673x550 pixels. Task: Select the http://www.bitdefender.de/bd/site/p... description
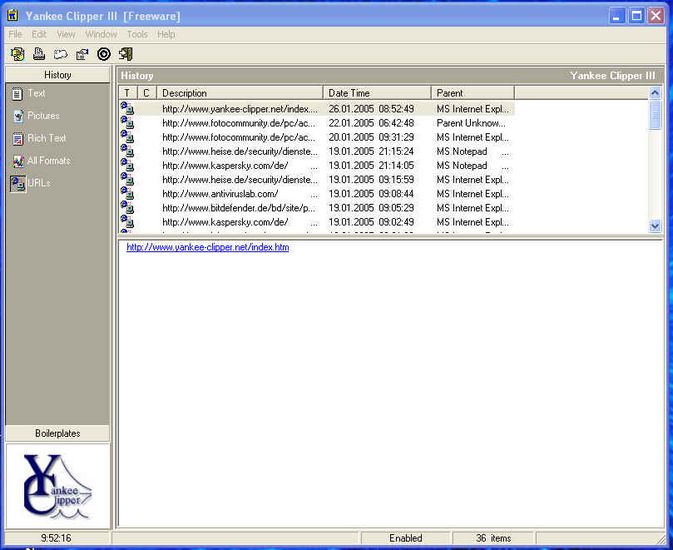tap(239, 208)
